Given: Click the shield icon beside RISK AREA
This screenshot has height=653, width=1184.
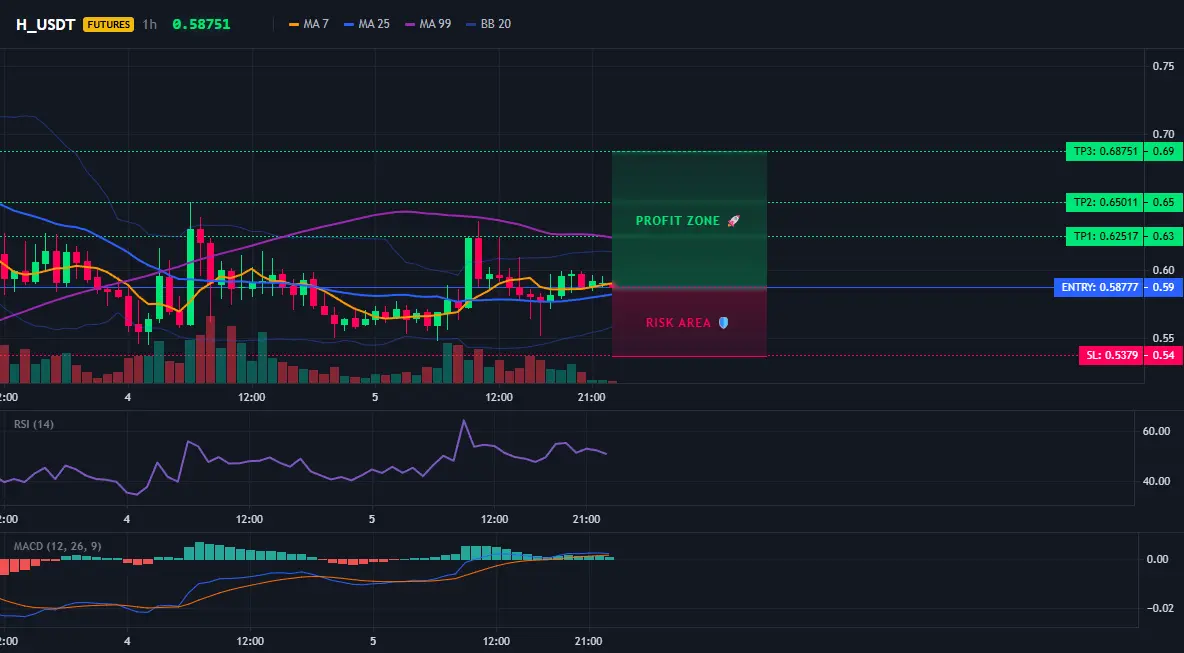Looking at the screenshot, I should pyautogui.click(x=723, y=322).
